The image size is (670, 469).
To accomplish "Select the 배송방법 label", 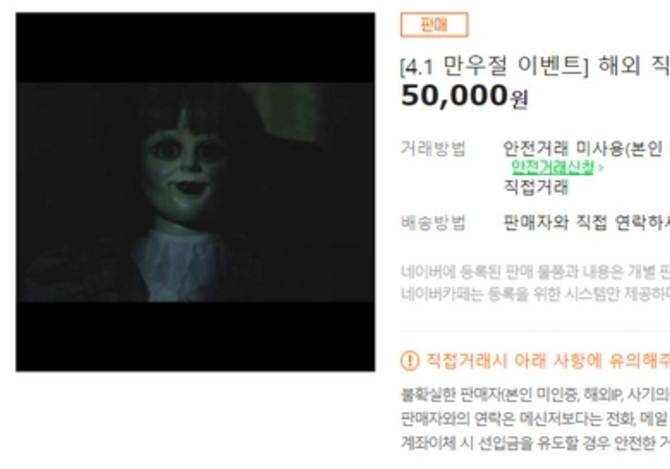I will pos(432,223).
